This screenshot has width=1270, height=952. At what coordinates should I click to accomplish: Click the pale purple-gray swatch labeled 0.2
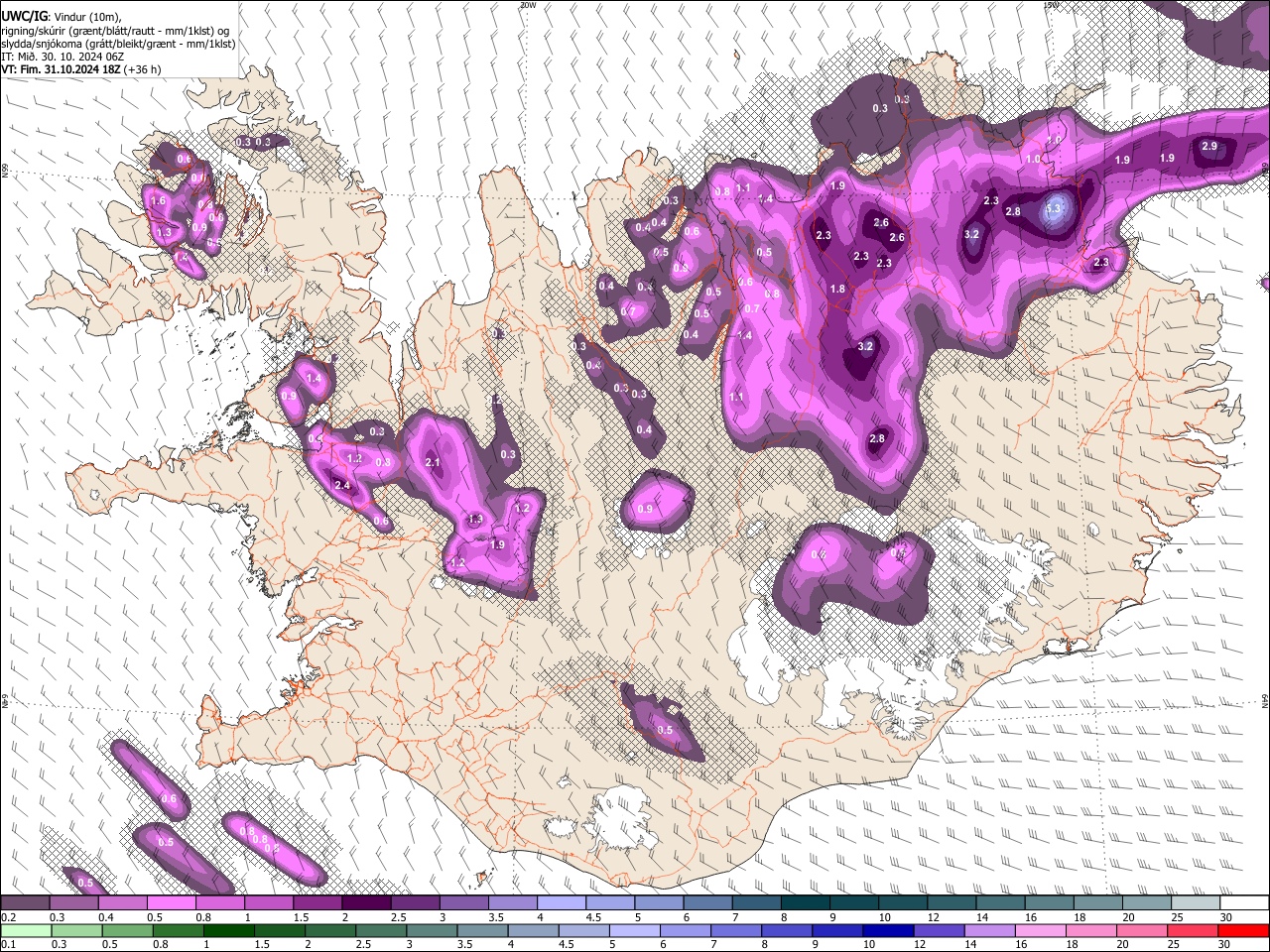(25, 903)
